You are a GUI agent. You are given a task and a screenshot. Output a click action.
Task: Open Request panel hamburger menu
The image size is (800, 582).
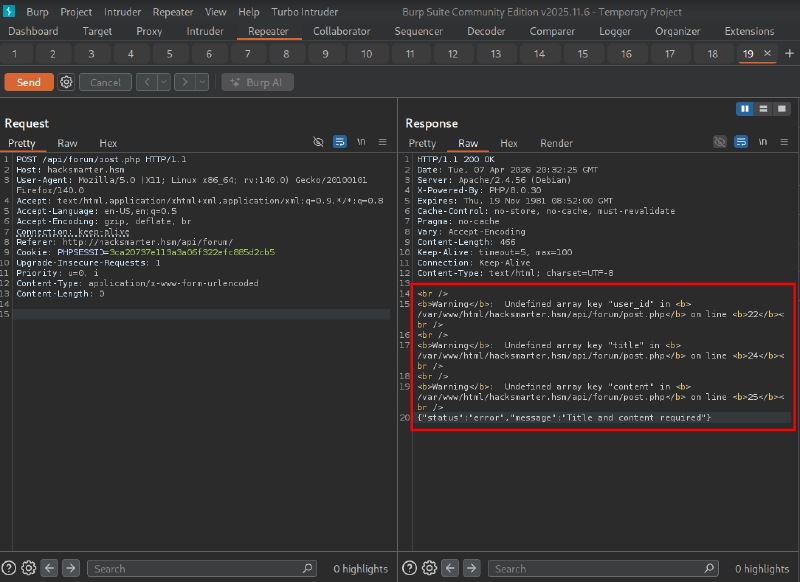coord(383,142)
